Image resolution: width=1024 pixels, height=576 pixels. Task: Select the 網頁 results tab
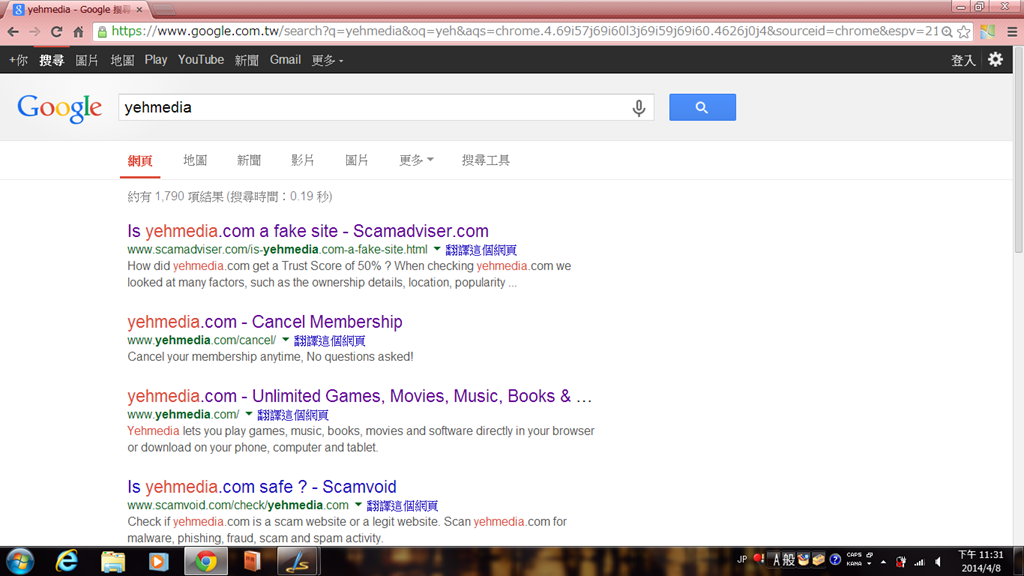pyautogui.click(x=140, y=161)
